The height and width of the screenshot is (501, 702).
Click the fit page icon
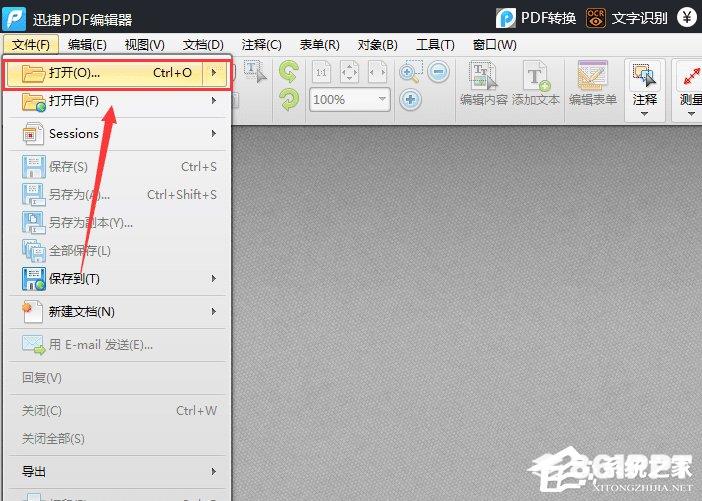coord(349,72)
